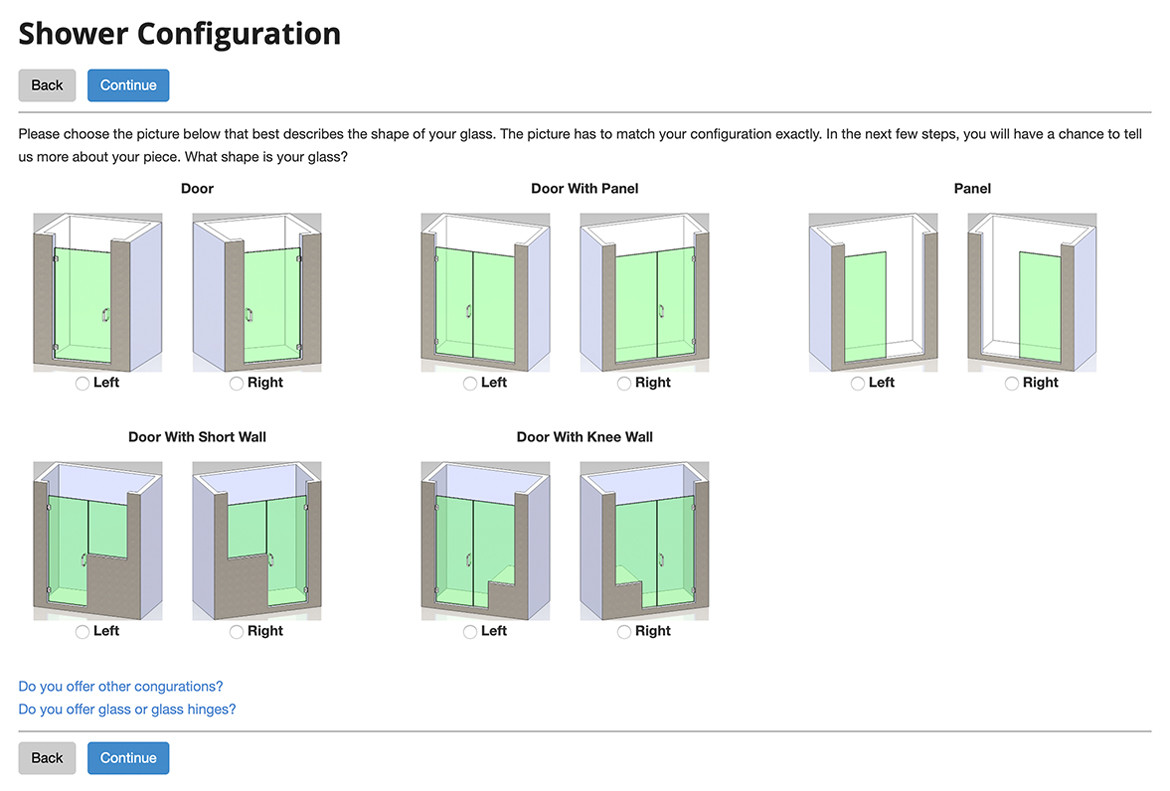Viewport: 1170px width, 791px height.
Task: Pick the left Panel illustration
Action: pos(873,293)
